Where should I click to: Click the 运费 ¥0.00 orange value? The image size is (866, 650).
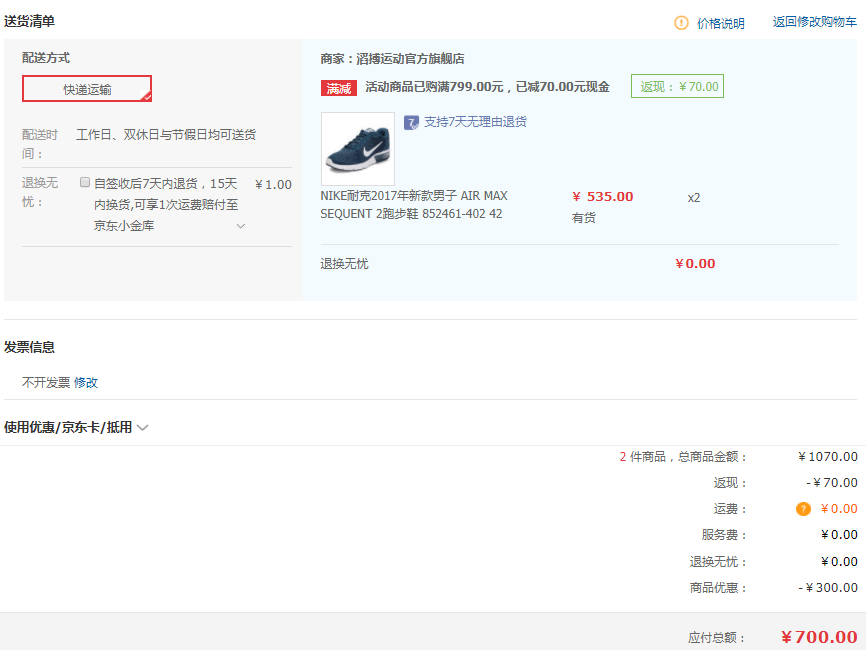tap(839, 509)
